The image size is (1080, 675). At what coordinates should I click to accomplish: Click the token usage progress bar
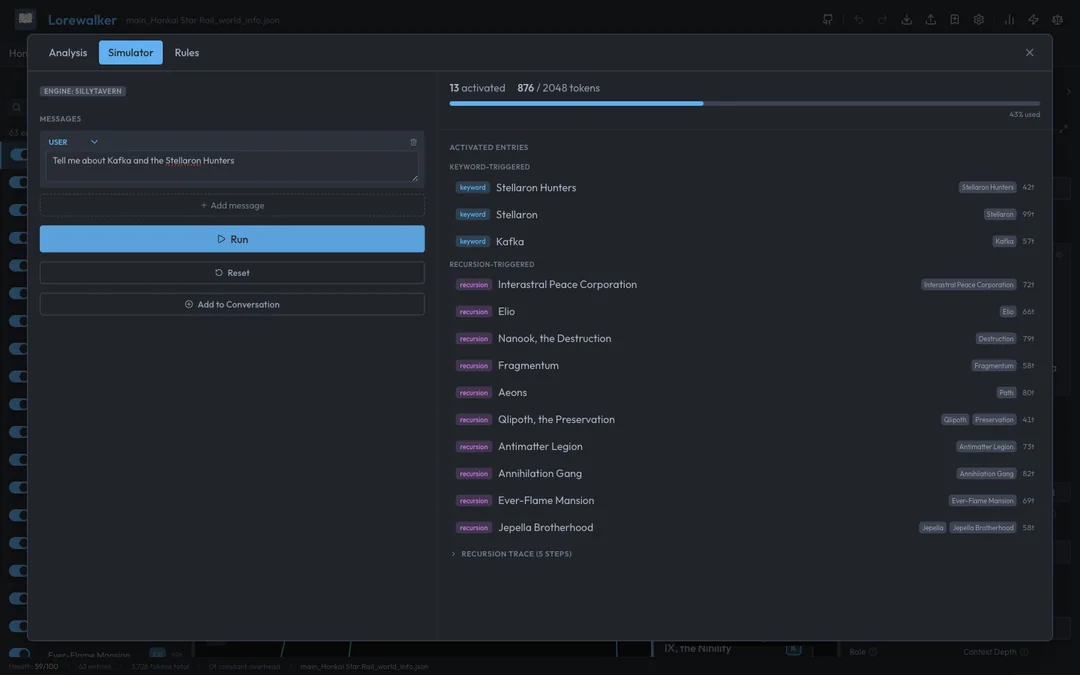tap(744, 103)
